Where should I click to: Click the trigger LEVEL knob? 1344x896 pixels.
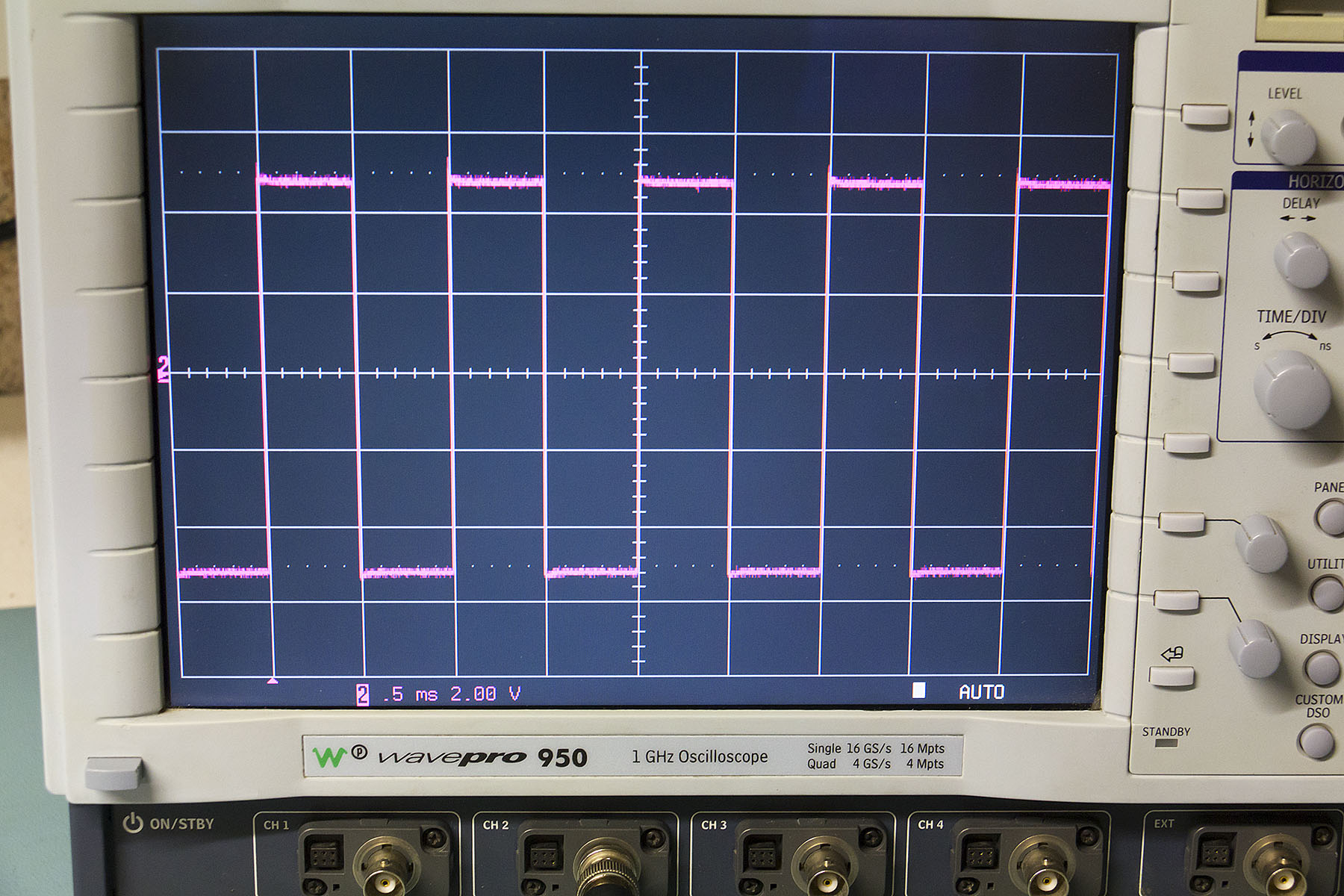pos(1288,138)
